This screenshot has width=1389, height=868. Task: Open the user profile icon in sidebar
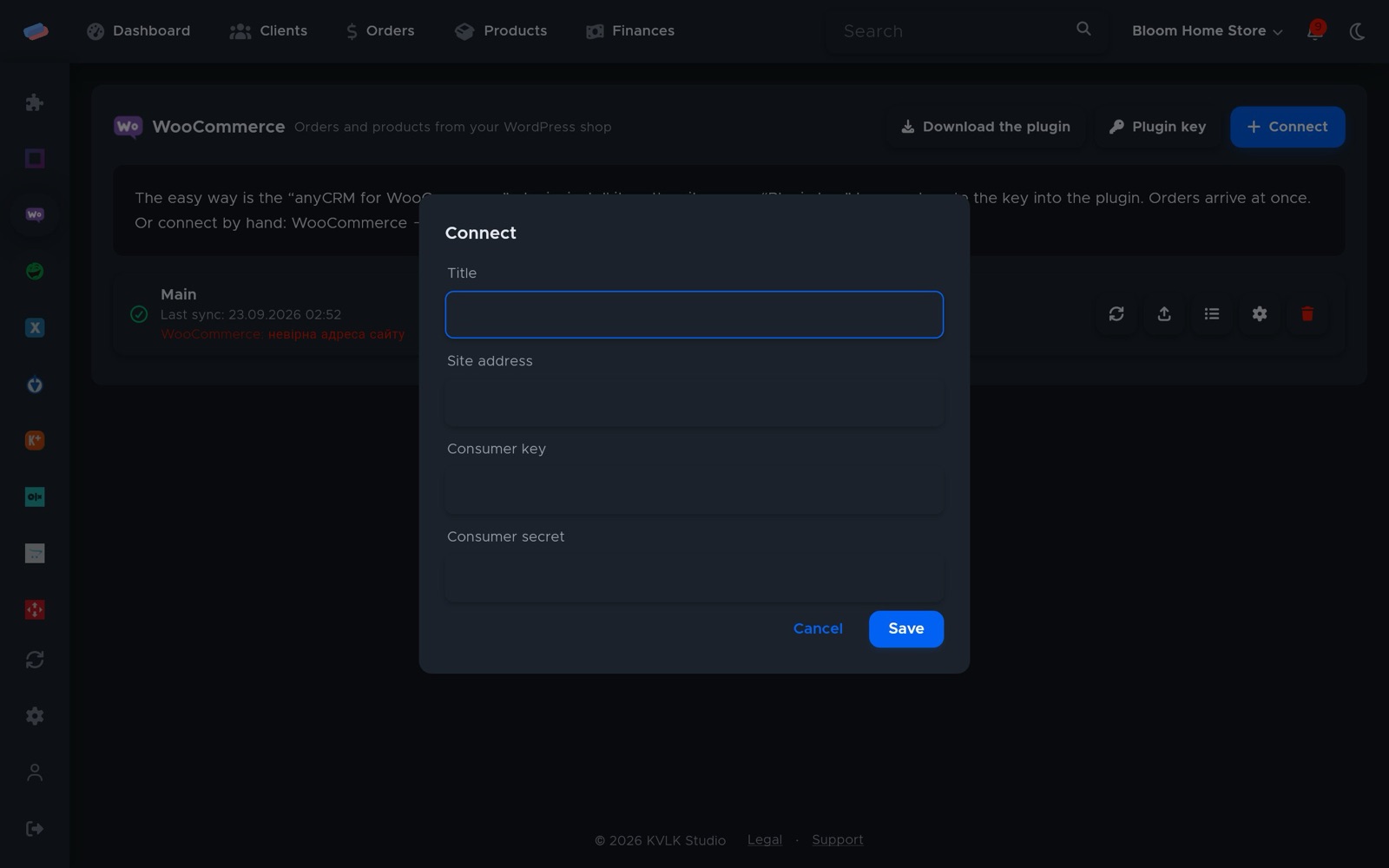coord(35,773)
